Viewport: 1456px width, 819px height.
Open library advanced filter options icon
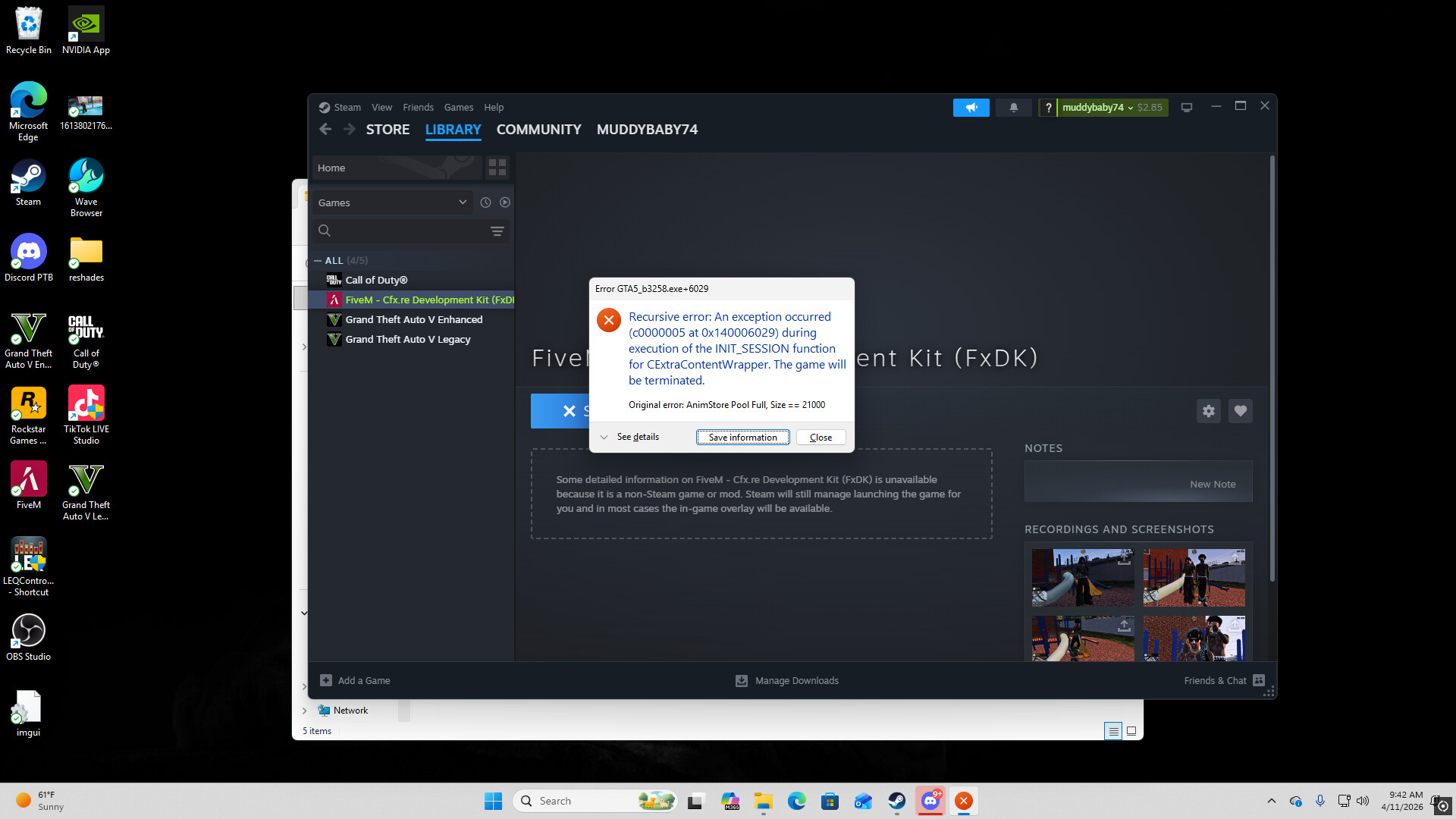(497, 231)
